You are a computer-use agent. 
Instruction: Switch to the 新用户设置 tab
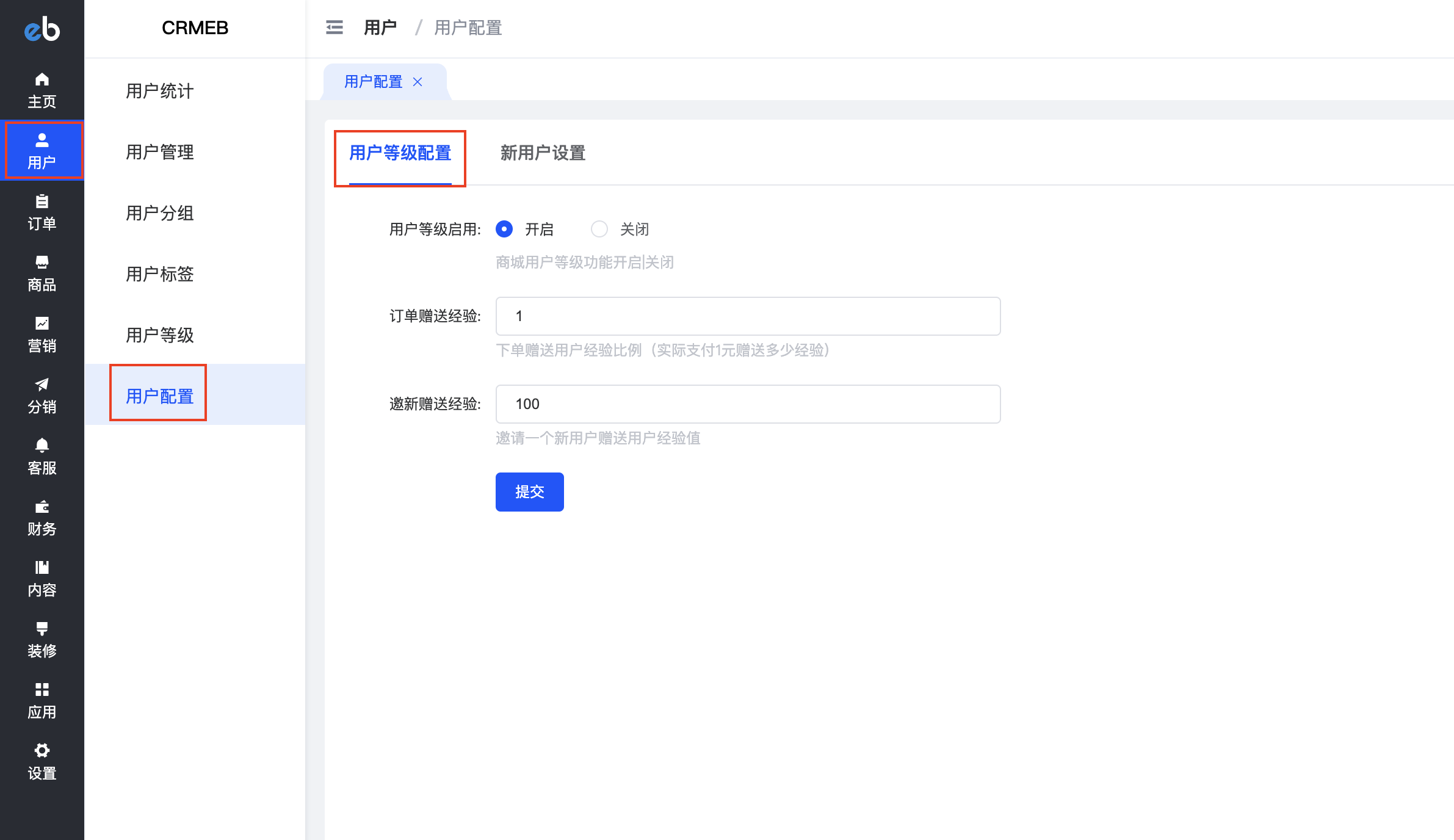tap(543, 153)
